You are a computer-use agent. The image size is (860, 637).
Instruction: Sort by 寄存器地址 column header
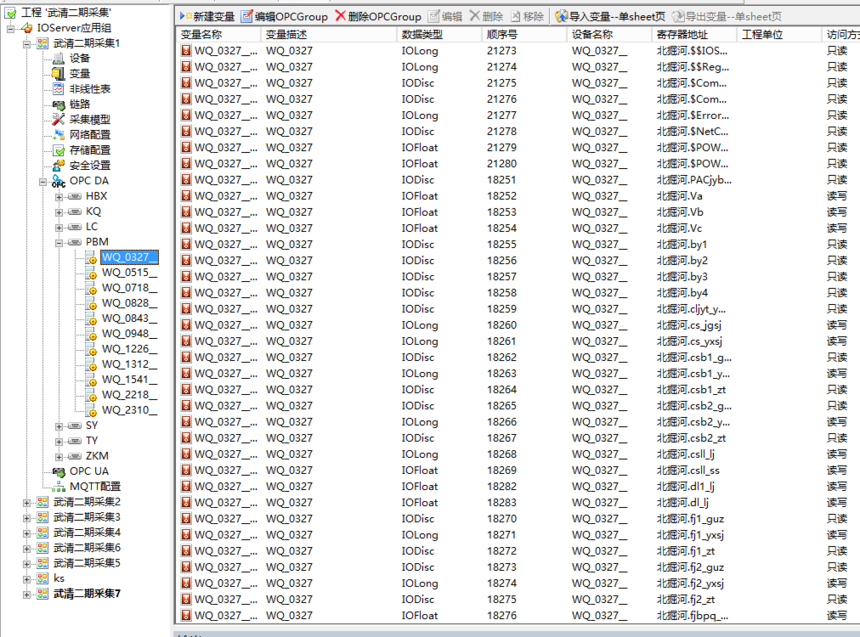694,35
